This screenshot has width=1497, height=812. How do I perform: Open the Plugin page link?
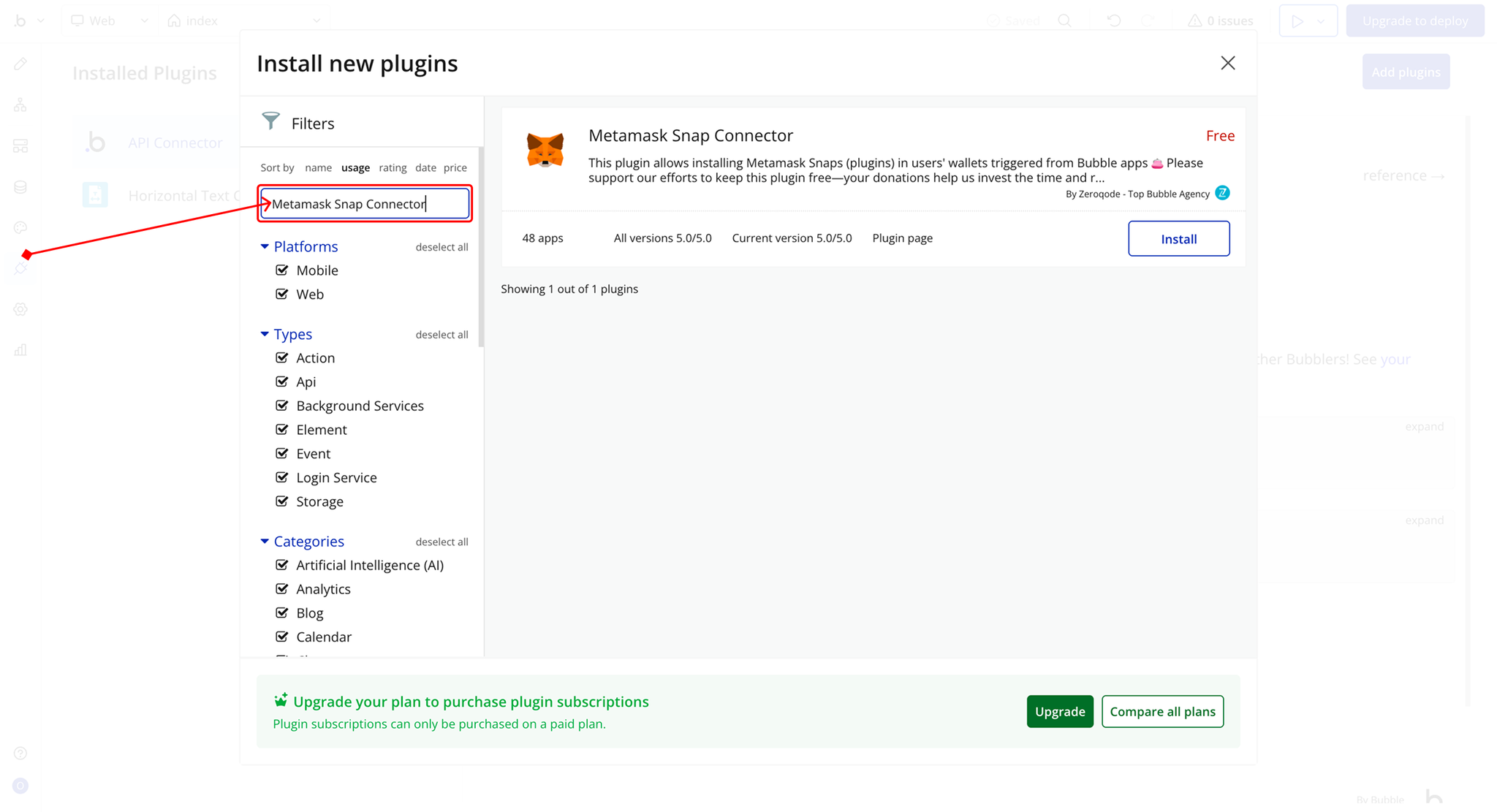click(902, 238)
